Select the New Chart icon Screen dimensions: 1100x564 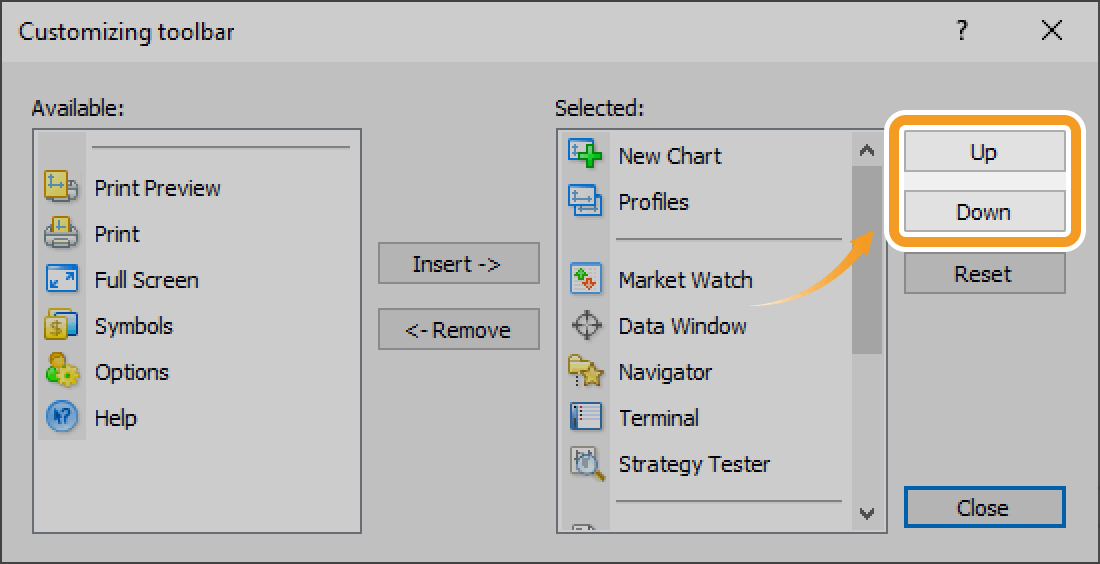click(585, 154)
